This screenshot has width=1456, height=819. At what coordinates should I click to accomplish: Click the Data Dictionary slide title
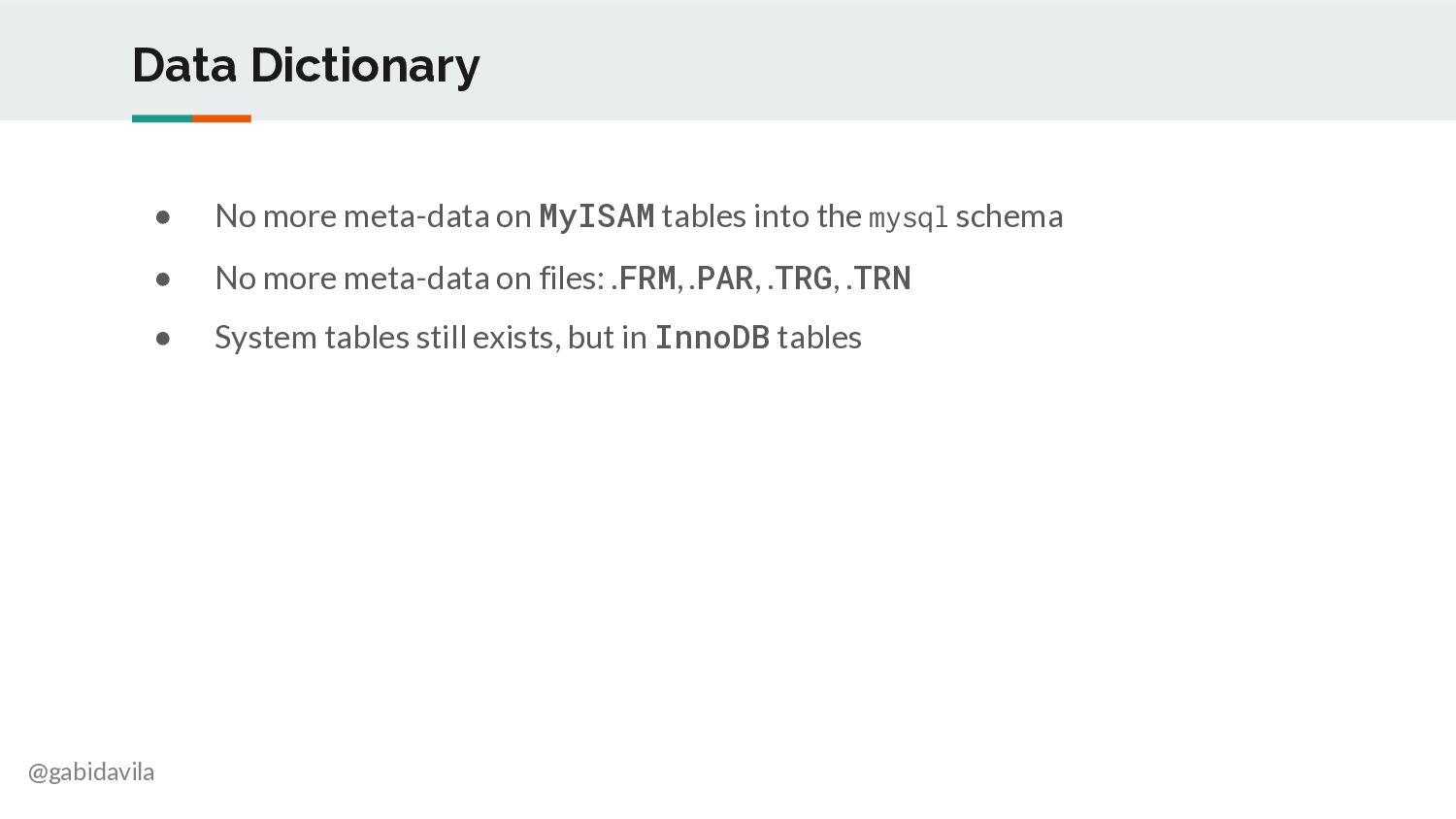click(306, 66)
